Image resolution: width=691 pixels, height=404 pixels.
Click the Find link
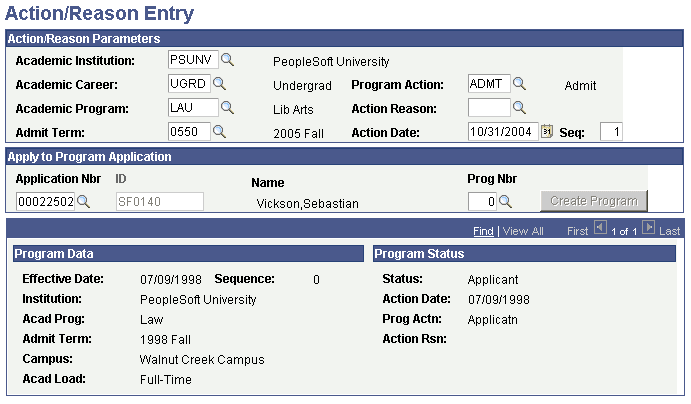pos(483,231)
